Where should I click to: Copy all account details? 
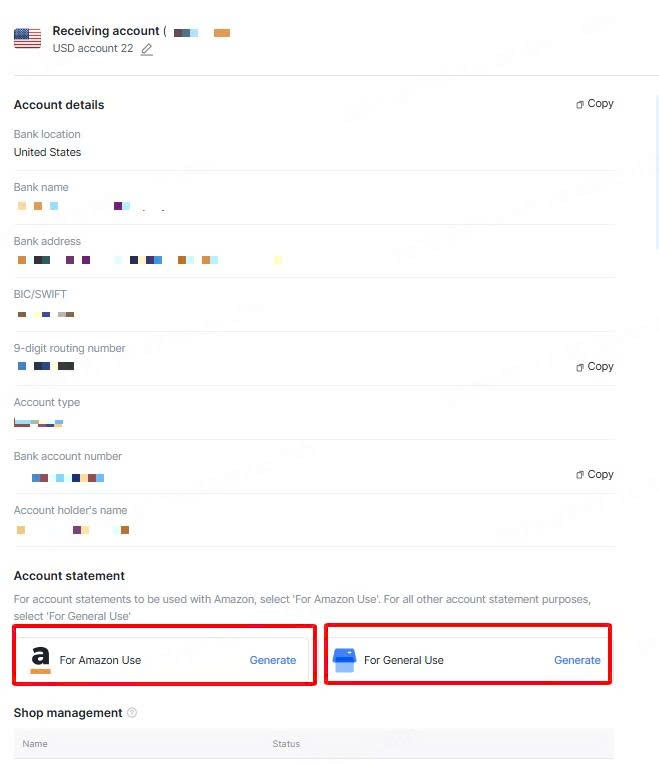[x=595, y=104]
